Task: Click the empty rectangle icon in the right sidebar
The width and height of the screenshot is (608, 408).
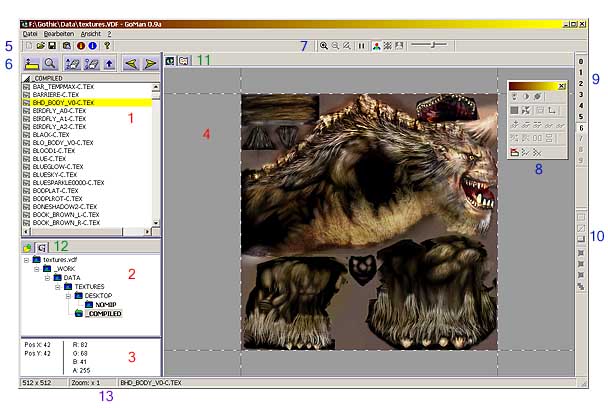Action: 581,217
